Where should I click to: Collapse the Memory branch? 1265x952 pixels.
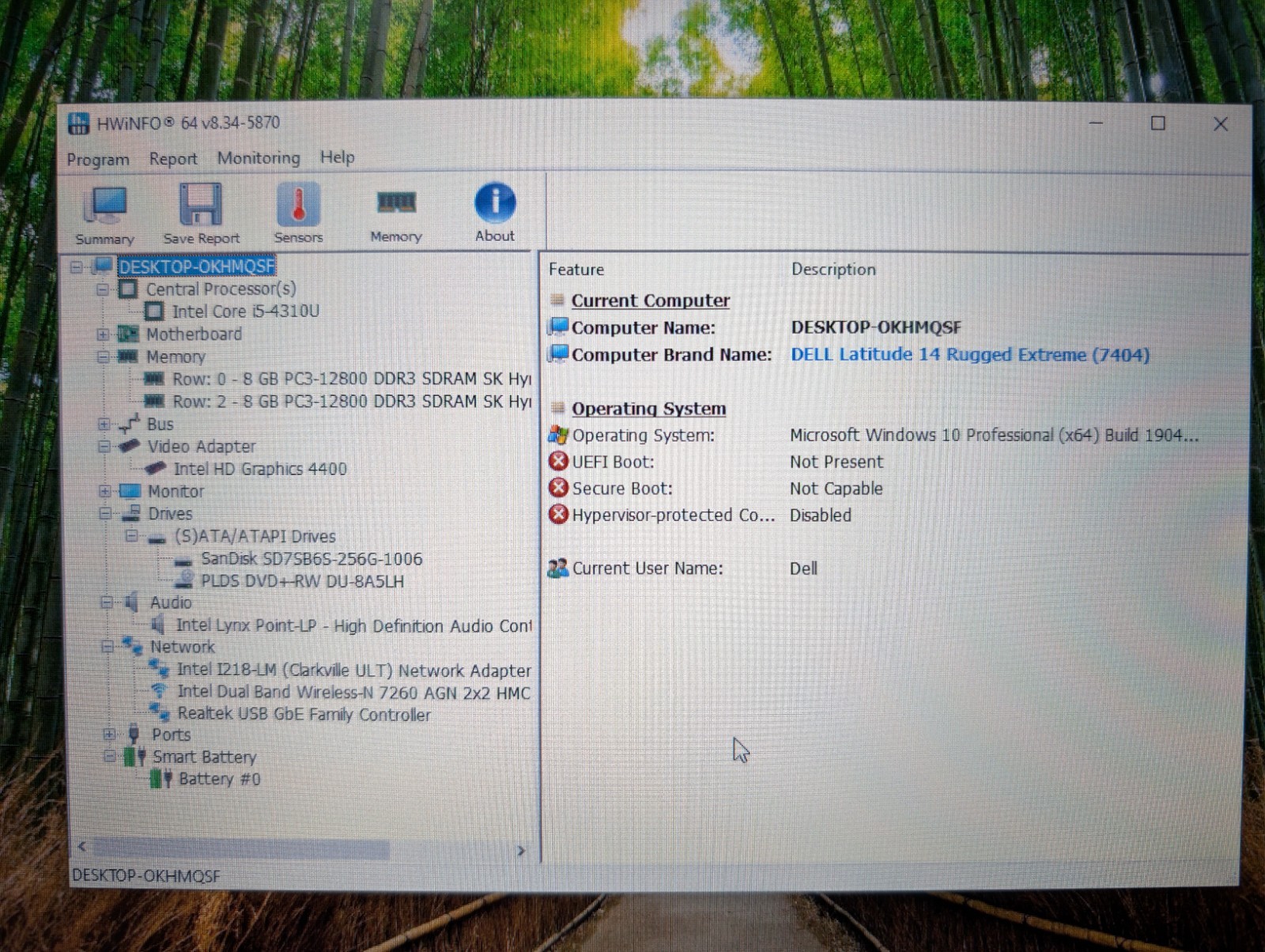[x=103, y=357]
